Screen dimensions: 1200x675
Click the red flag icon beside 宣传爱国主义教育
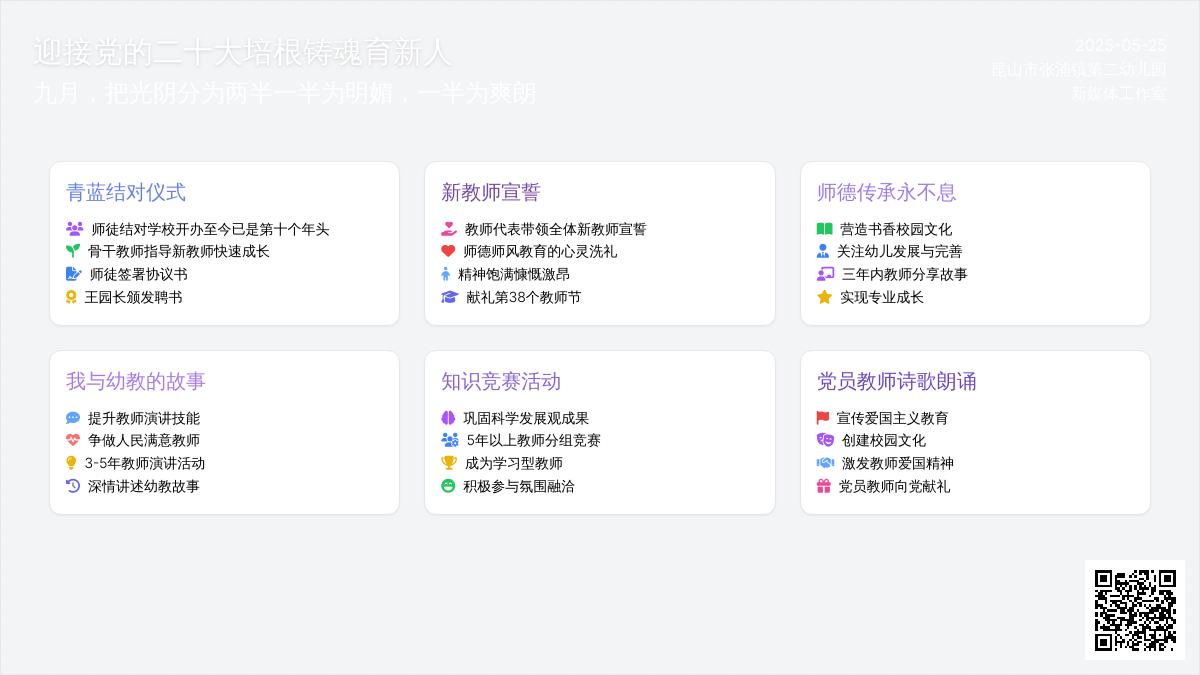tap(823, 418)
